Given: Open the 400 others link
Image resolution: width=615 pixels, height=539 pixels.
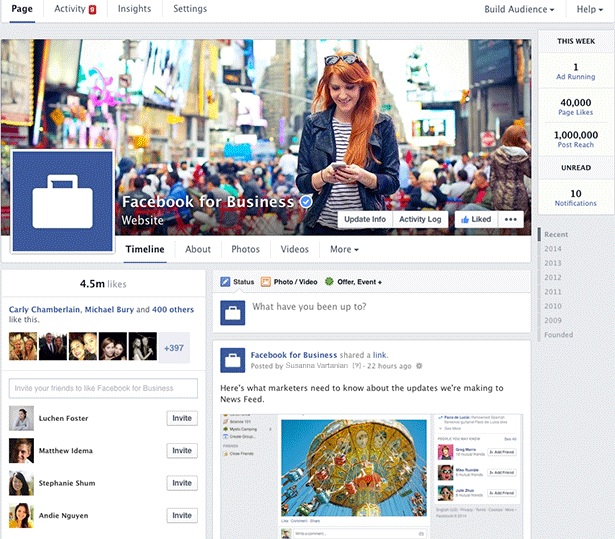Looking at the screenshot, I should click(173, 310).
